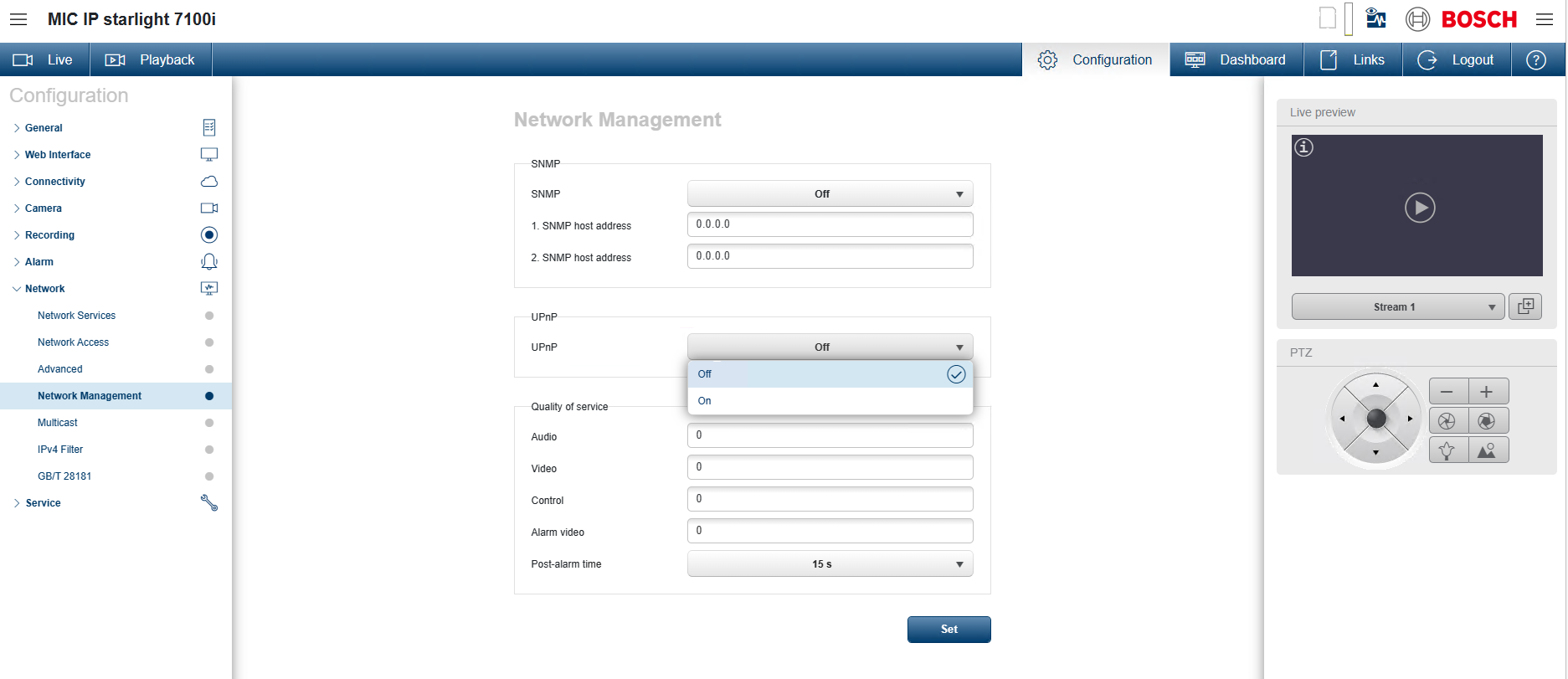
Task: Tilt the camera up with the PTZ arrow
Action: [x=1375, y=384]
